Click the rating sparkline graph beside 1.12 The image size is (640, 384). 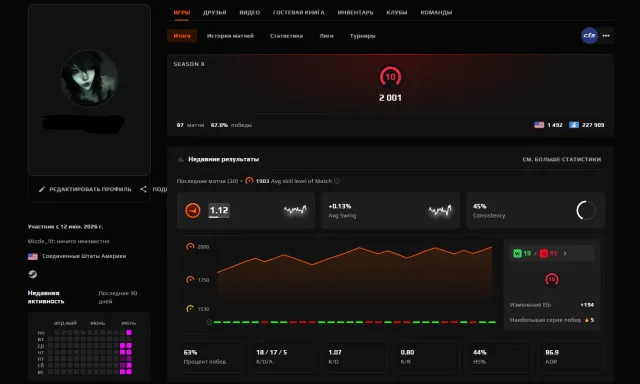(x=295, y=210)
